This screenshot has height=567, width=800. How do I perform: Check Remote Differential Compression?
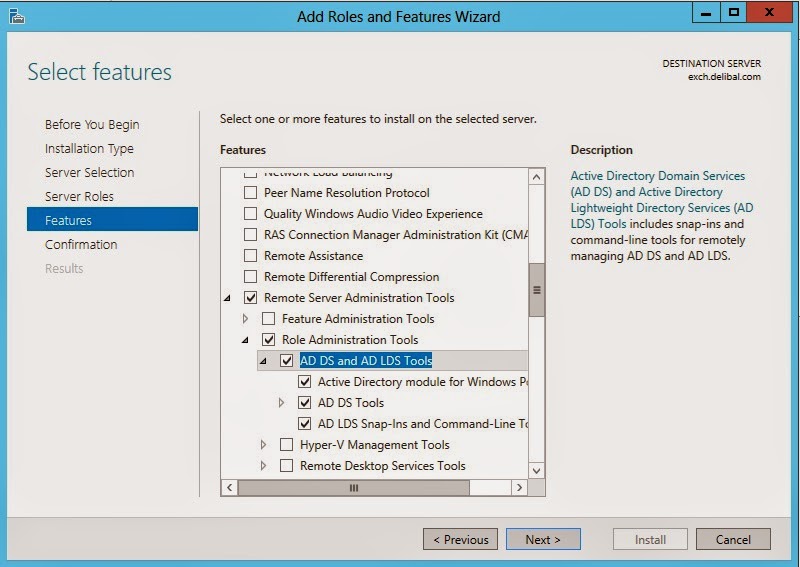(x=251, y=277)
